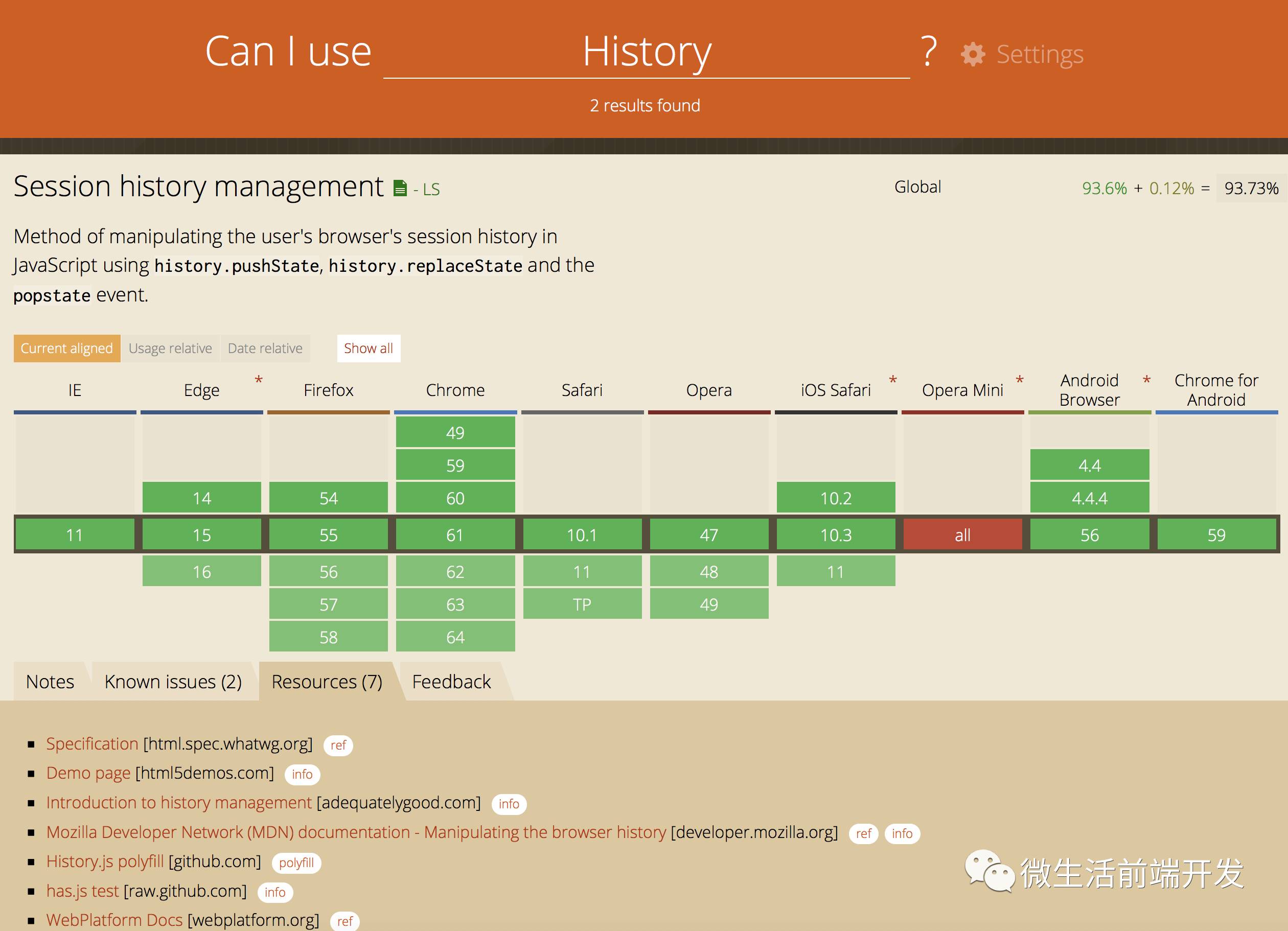This screenshot has width=1288, height=931.
Task: Open the Known issues (2) tab
Action: [173, 681]
